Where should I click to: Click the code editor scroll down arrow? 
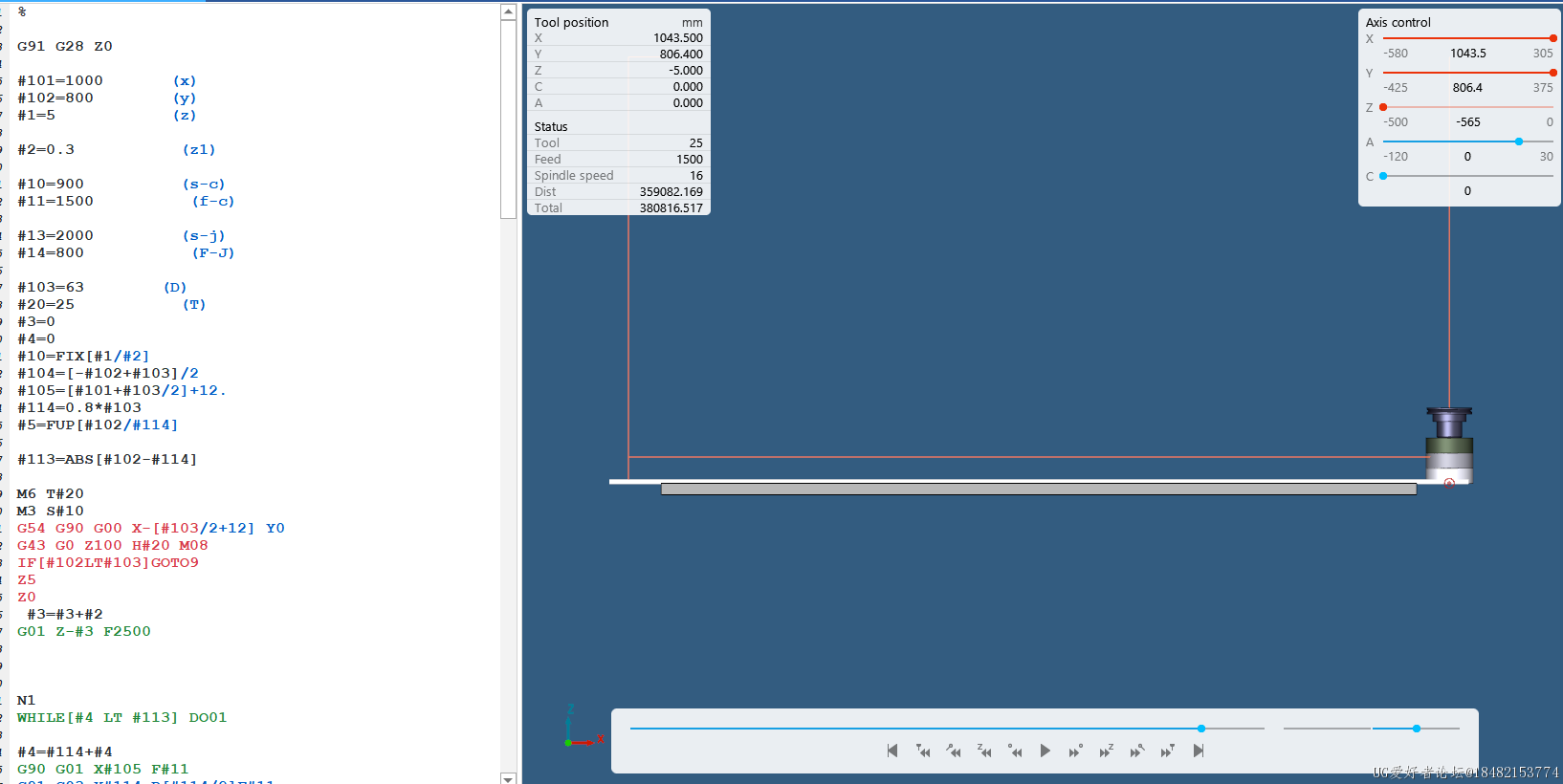(x=509, y=778)
